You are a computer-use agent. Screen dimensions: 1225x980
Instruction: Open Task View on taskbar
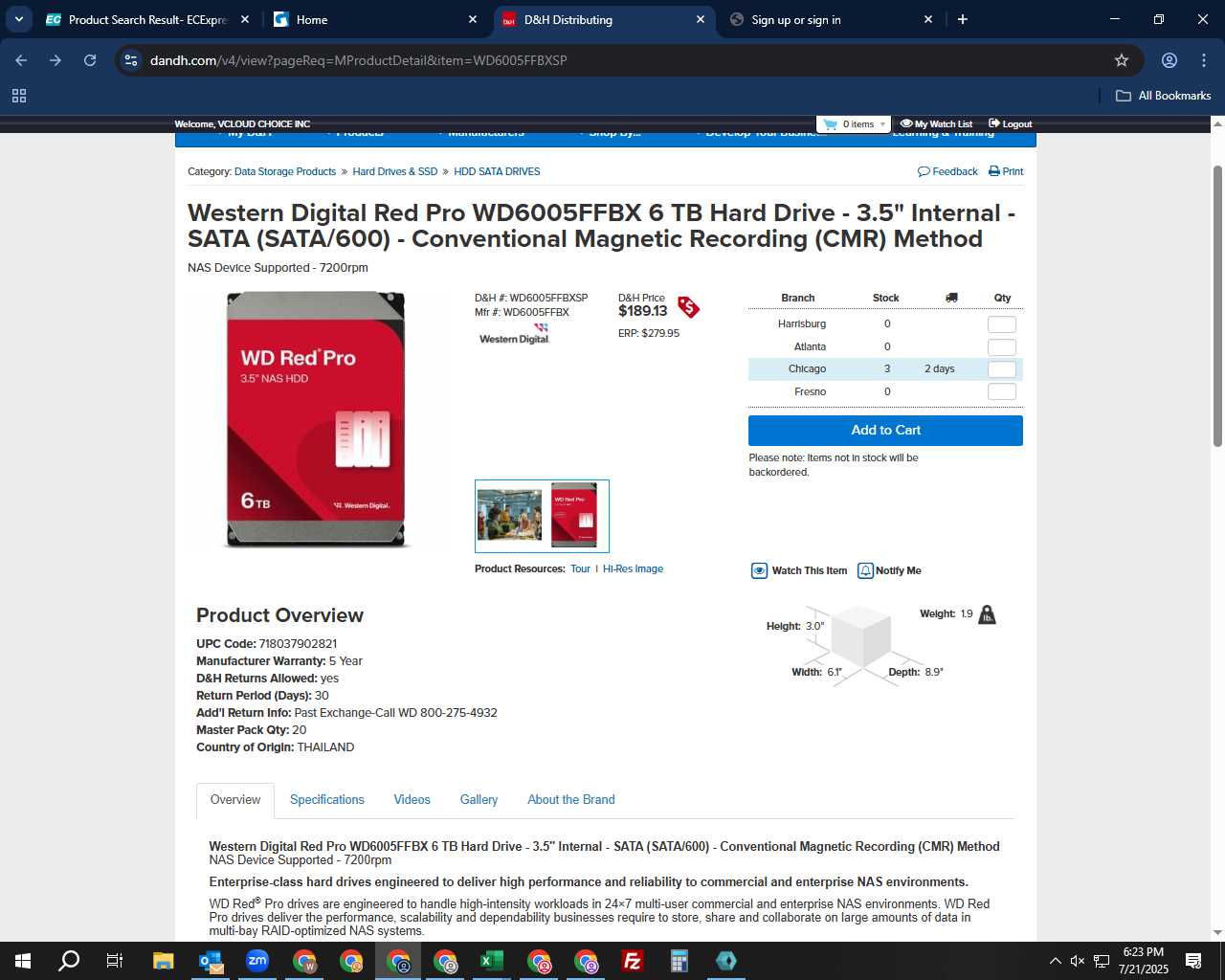tap(114, 961)
